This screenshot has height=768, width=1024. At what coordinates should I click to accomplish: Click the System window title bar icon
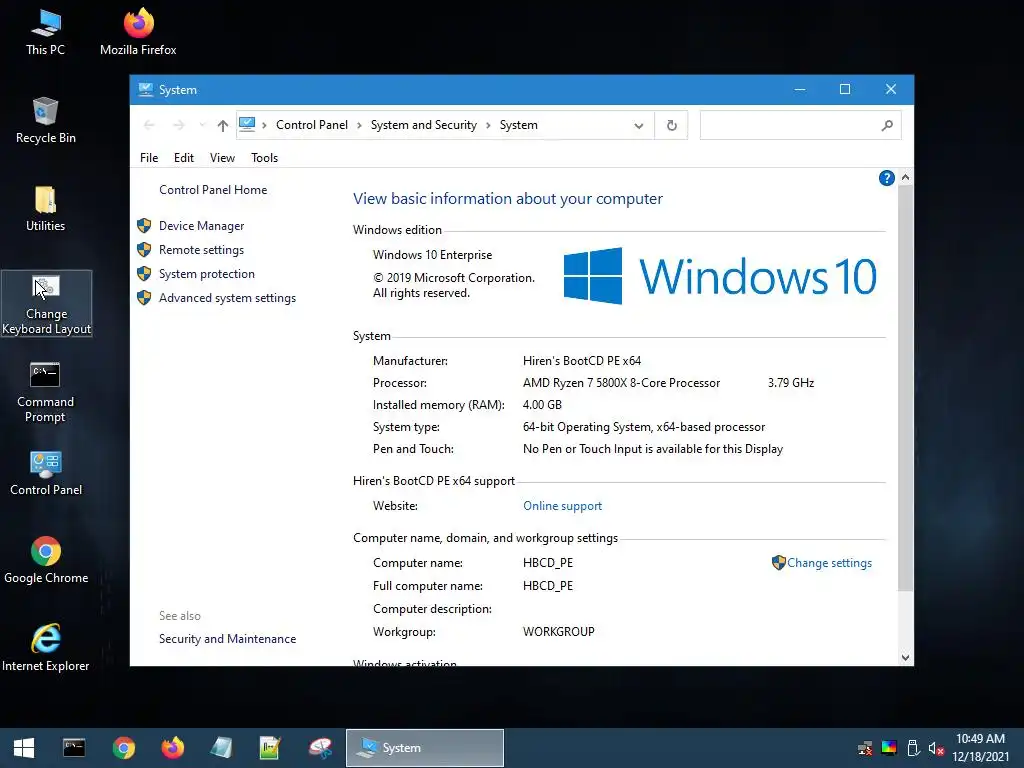(146, 89)
